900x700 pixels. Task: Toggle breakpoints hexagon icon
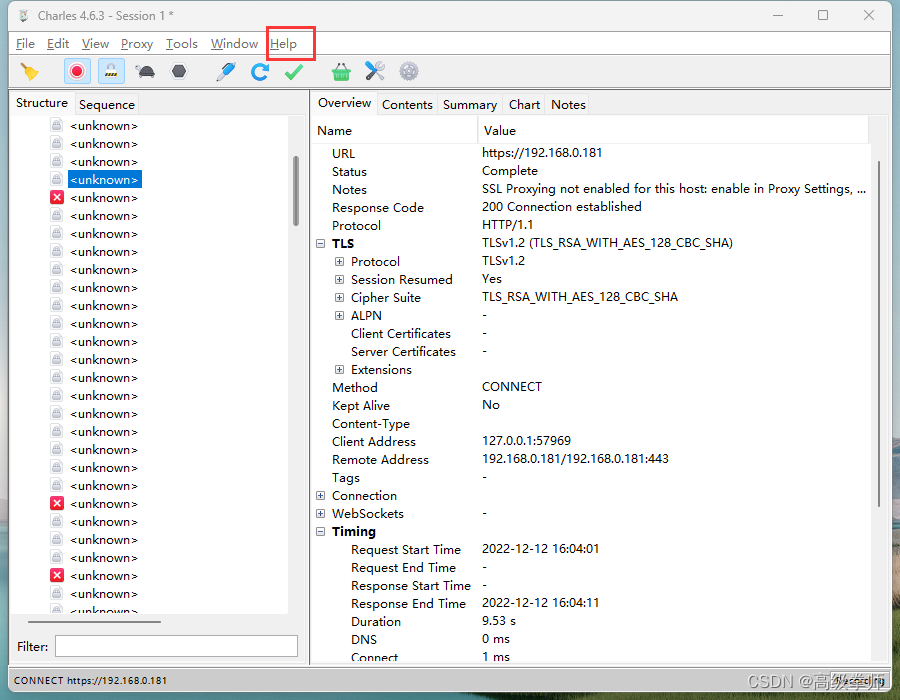pos(180,71)
